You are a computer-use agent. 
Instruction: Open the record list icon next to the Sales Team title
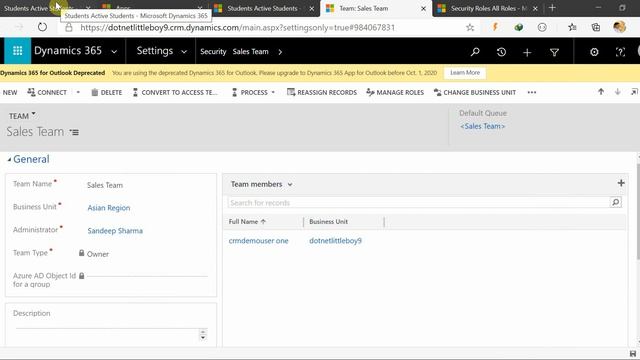pyautogui.click(x=74, y=132)
